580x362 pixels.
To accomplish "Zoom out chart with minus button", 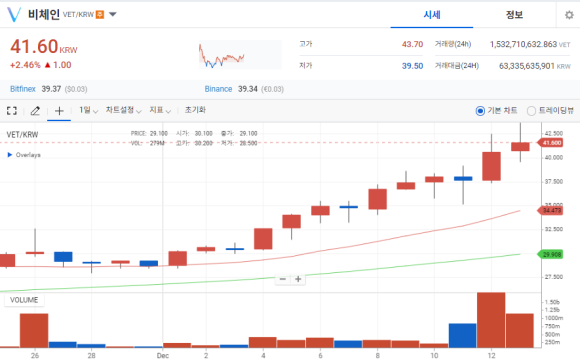I will 283,279.
